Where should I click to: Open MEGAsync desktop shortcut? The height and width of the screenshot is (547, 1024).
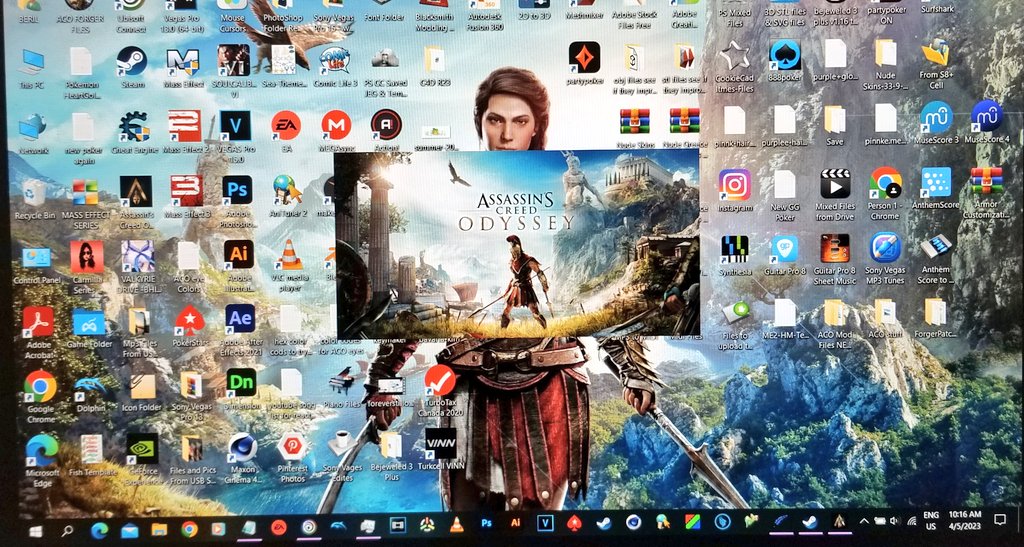336,125
